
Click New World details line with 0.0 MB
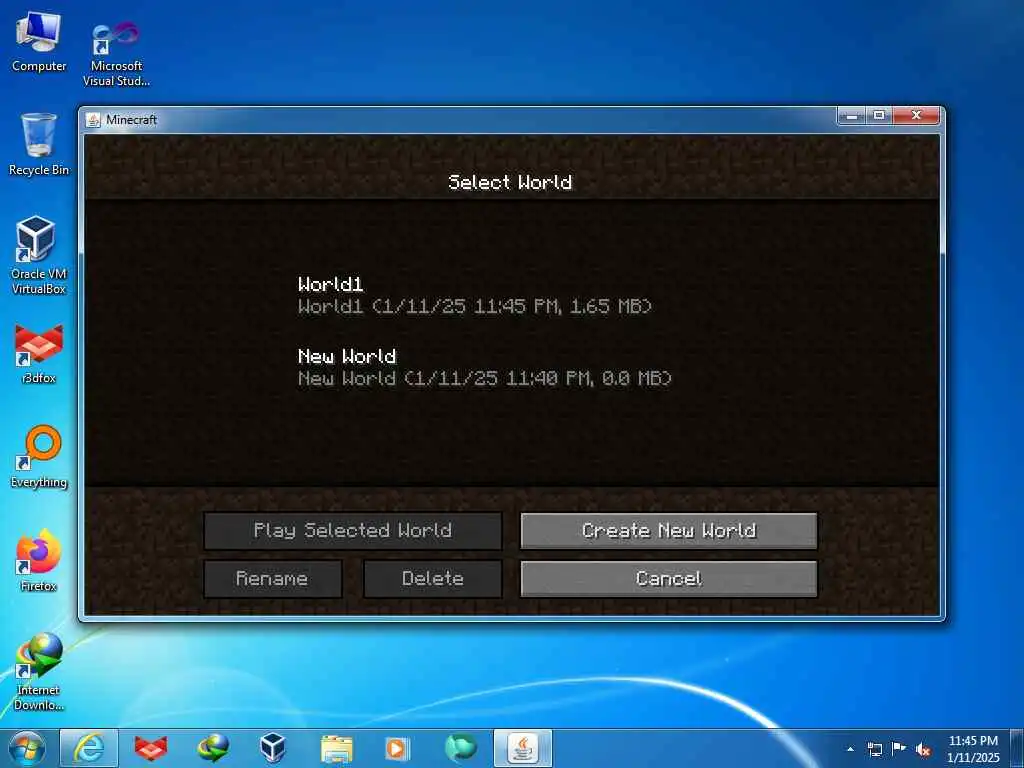(485, 378)
